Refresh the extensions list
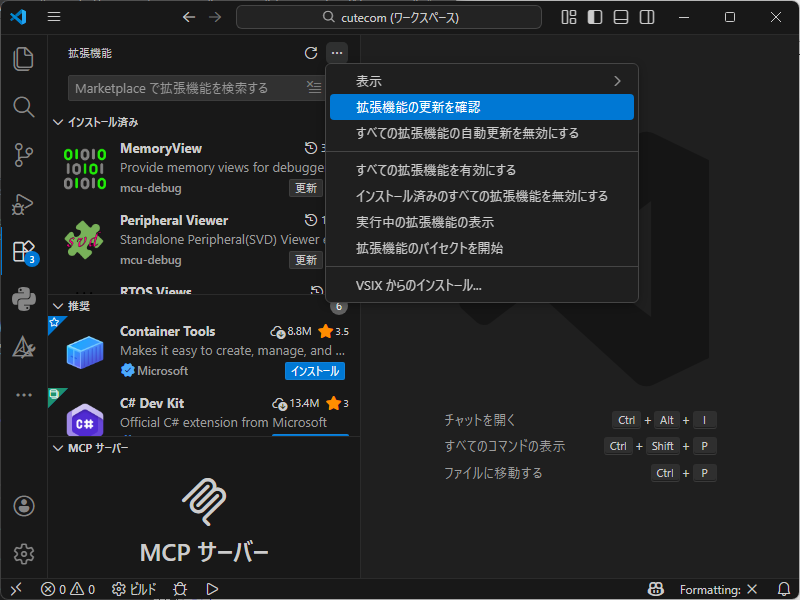 click(311, 53)
